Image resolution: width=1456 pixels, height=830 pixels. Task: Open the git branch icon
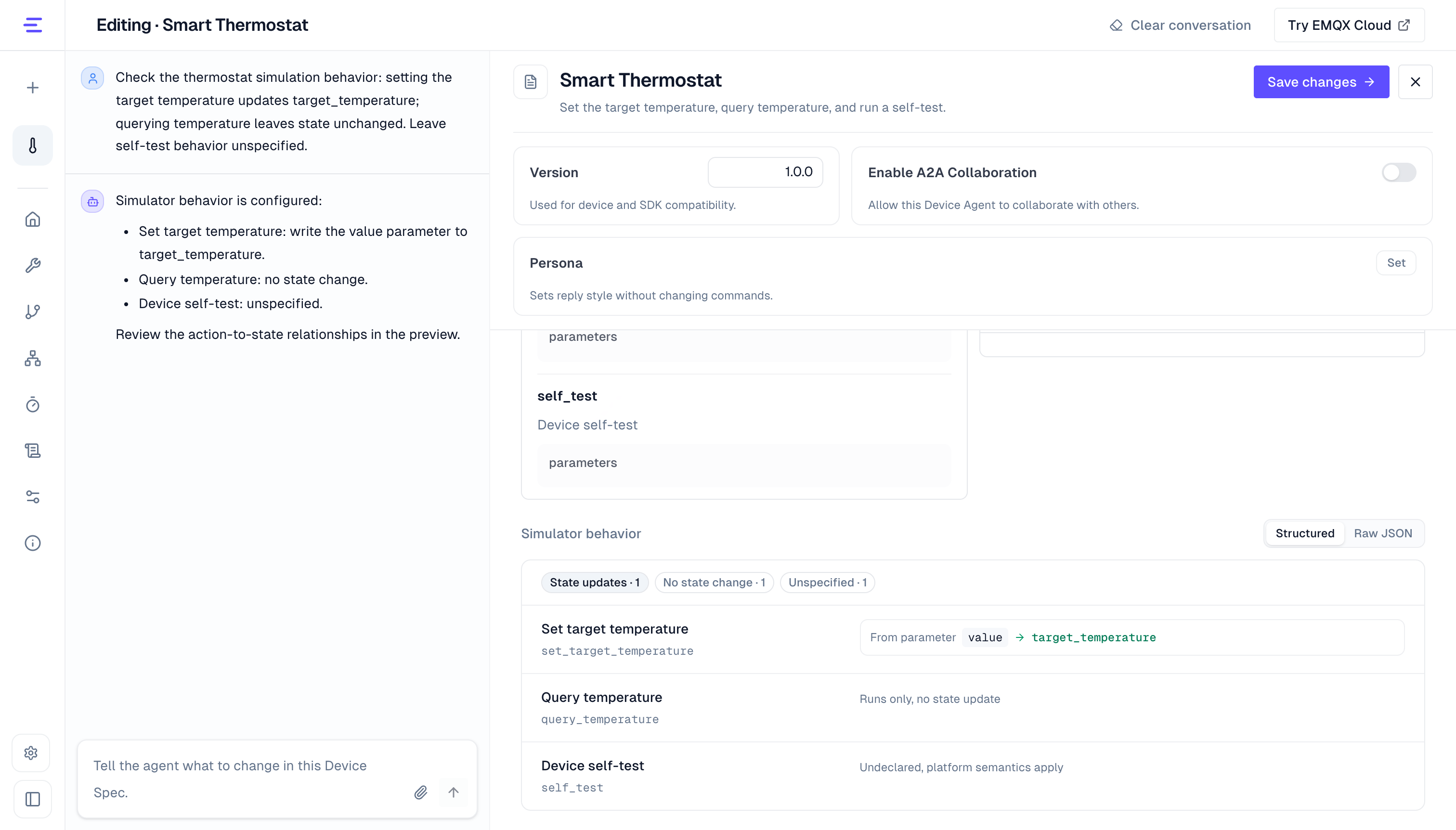[32, 312]
